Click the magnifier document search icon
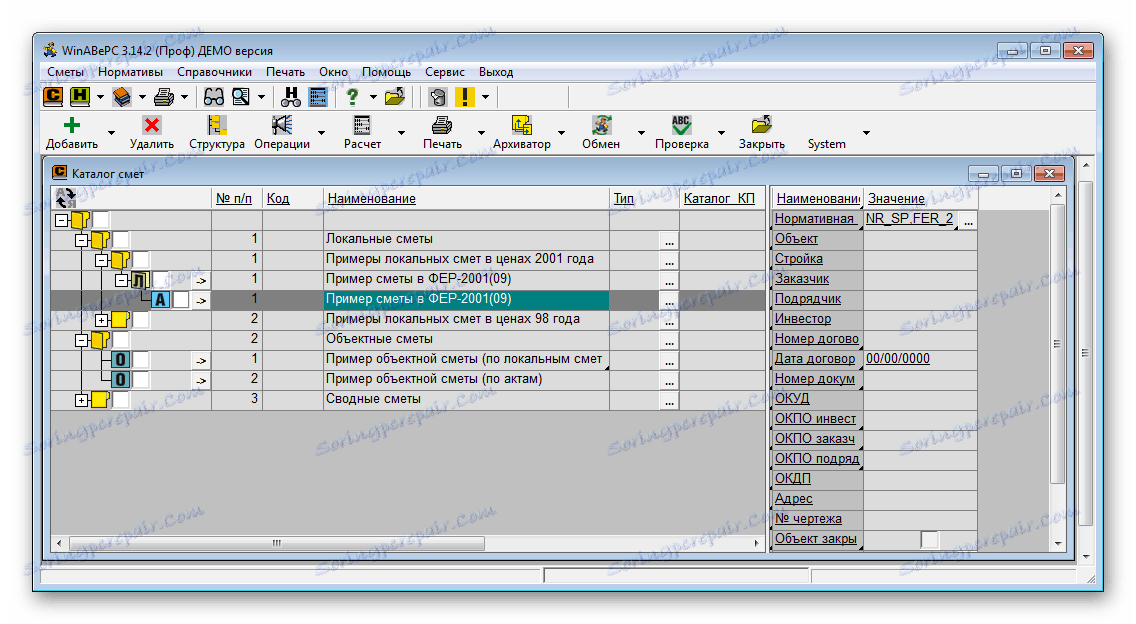 tap(241, 96)
